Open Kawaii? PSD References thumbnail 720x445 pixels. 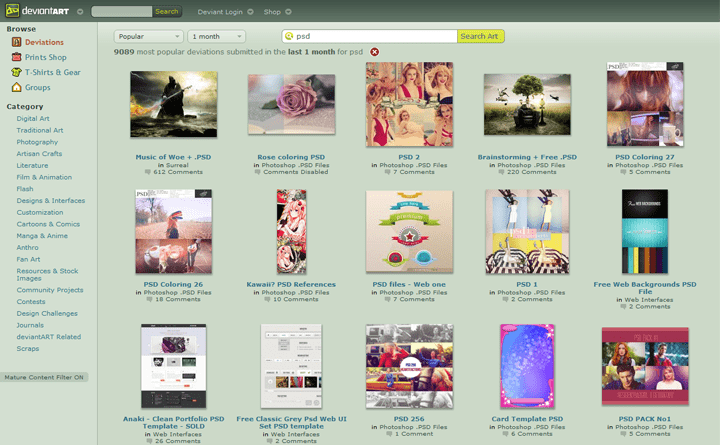pos(292,231)
